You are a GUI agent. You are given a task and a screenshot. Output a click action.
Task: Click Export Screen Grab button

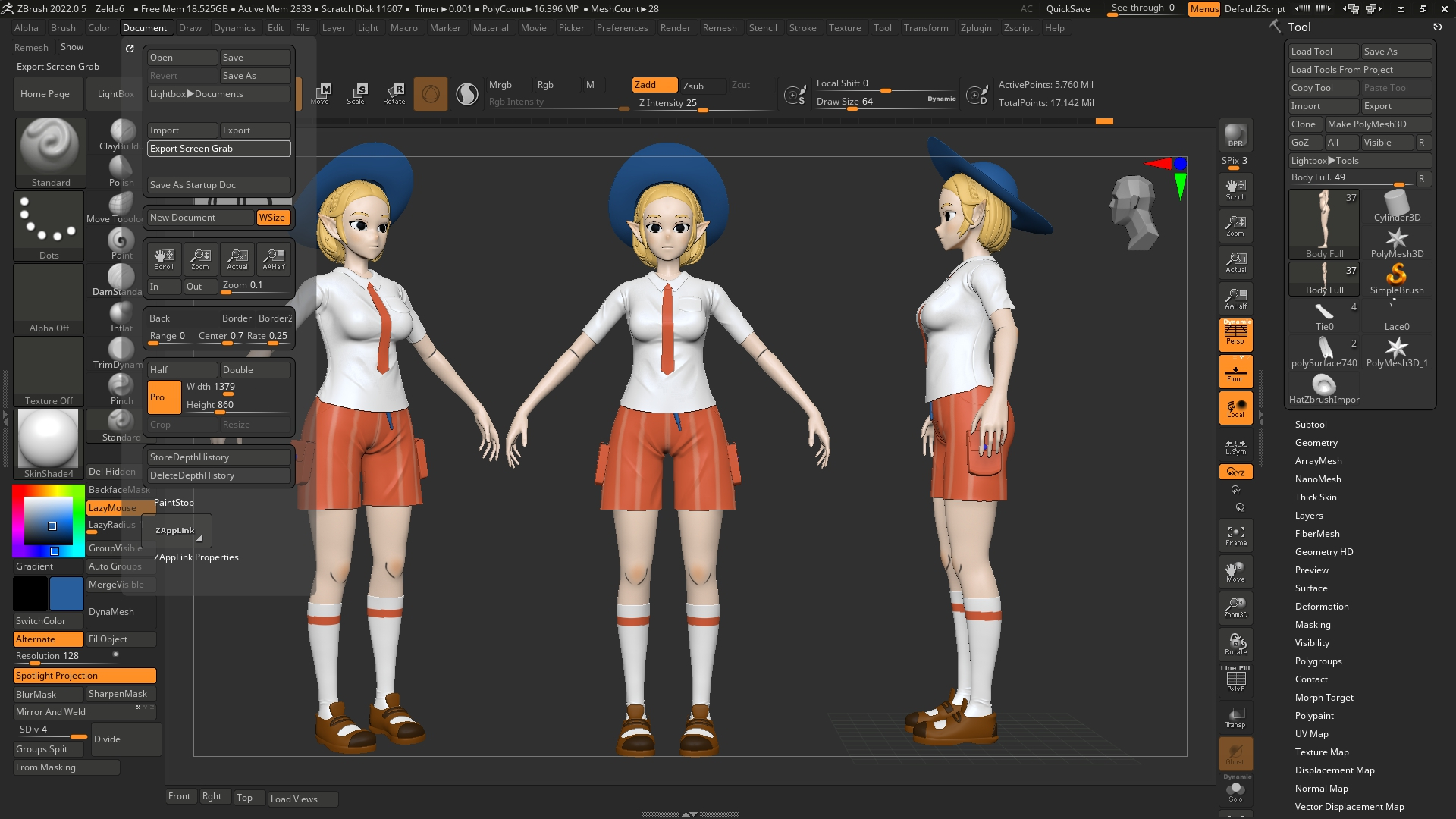[x=218, y=149]
